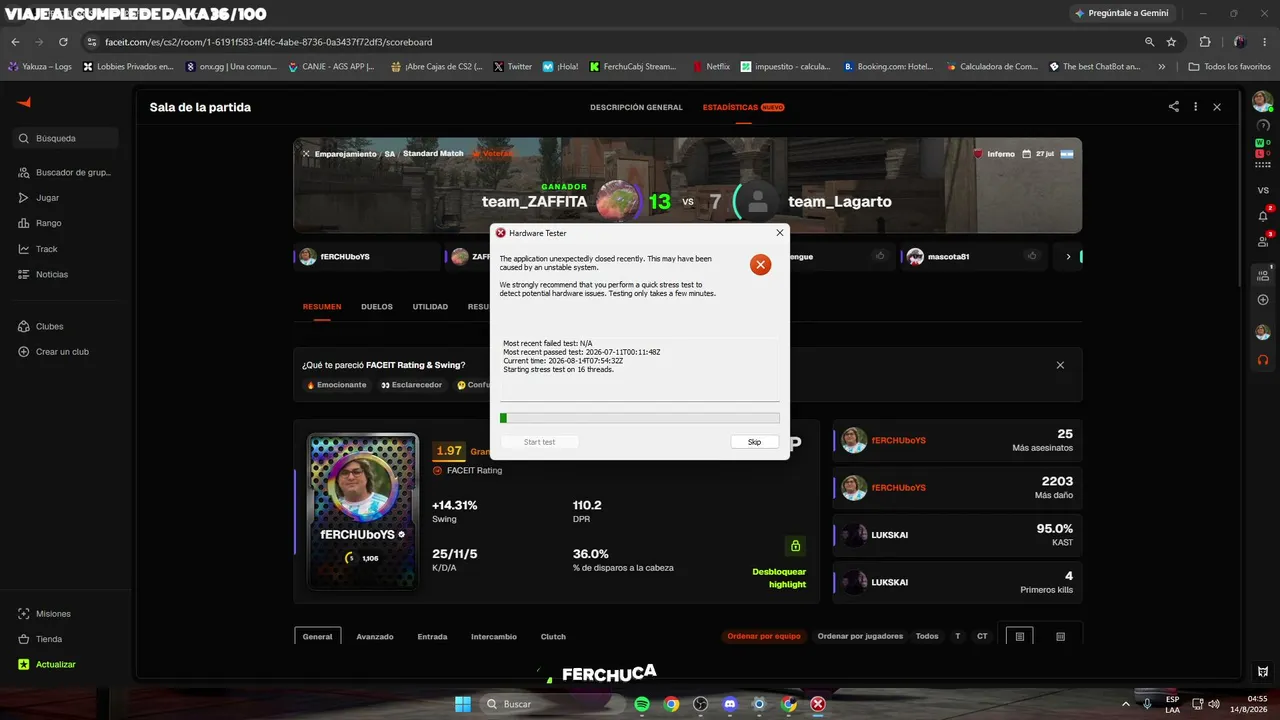Share the match room
Image resolution: width=1280 pixels, height=720 pixels.
1174,107
